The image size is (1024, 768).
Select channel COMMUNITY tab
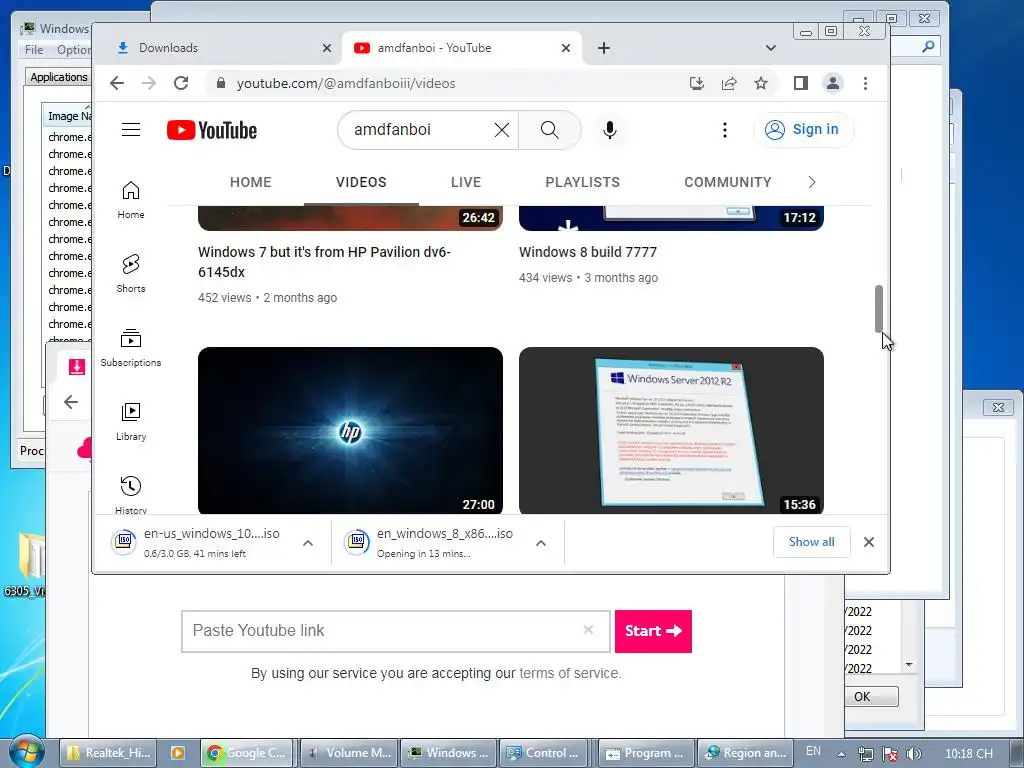point(728,182)
